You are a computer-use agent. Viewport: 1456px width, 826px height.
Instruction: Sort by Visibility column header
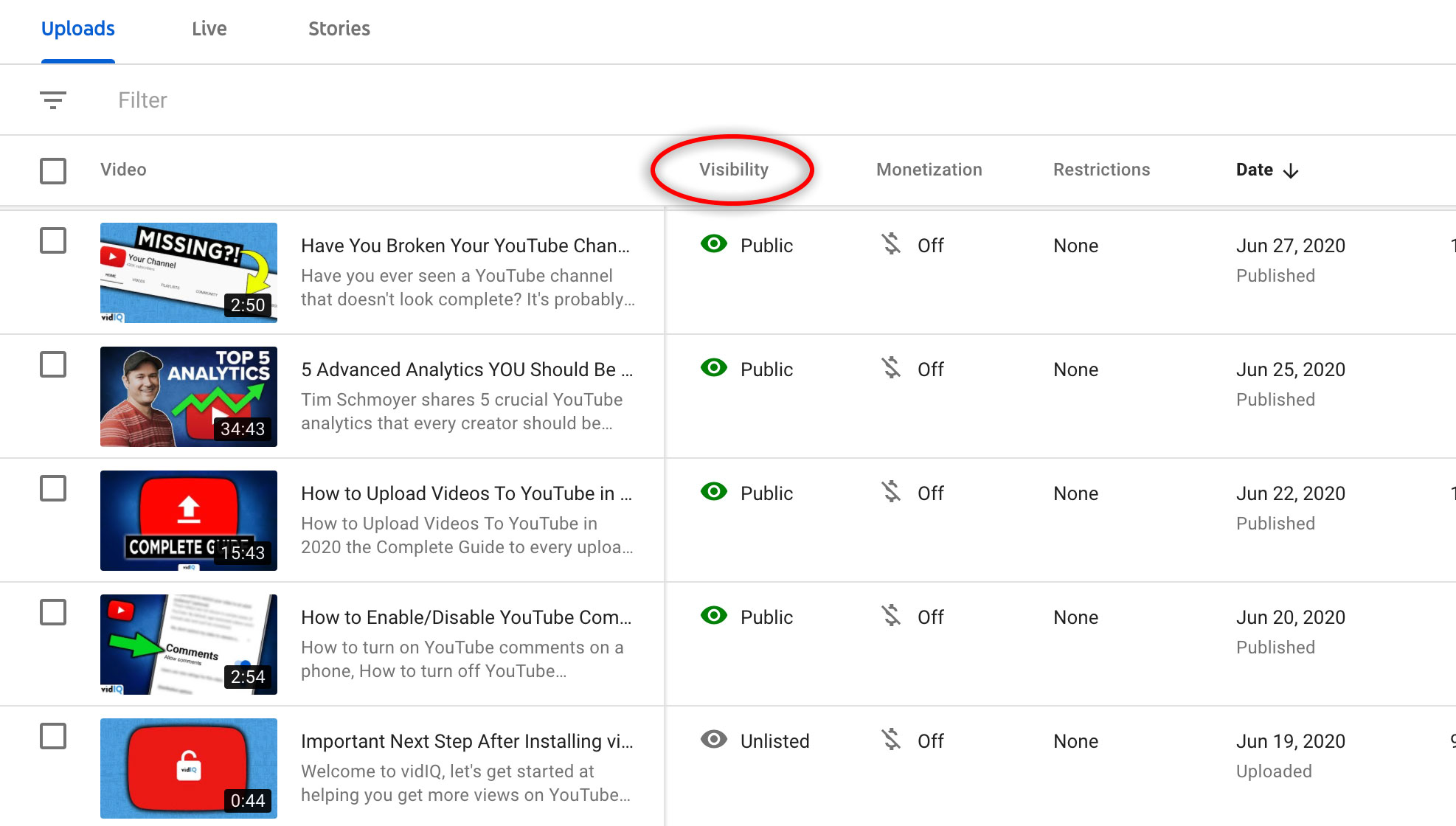[x=733, y=170]
